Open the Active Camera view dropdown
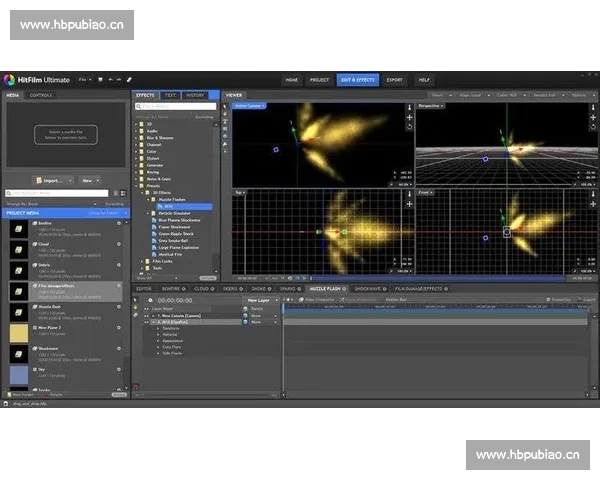 (x=250, y=105)
